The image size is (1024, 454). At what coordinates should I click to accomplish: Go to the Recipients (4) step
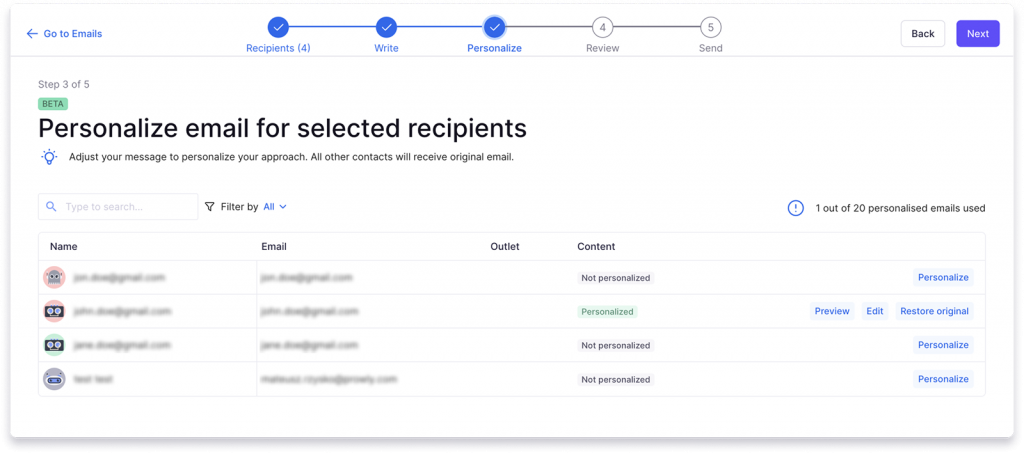(278, 28)
